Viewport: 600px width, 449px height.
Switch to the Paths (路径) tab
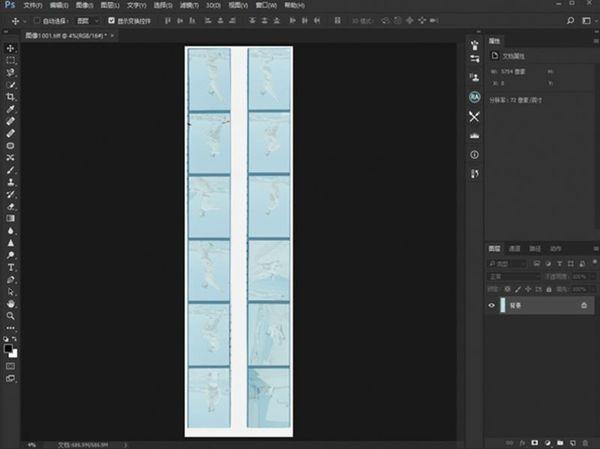point(535,249)
